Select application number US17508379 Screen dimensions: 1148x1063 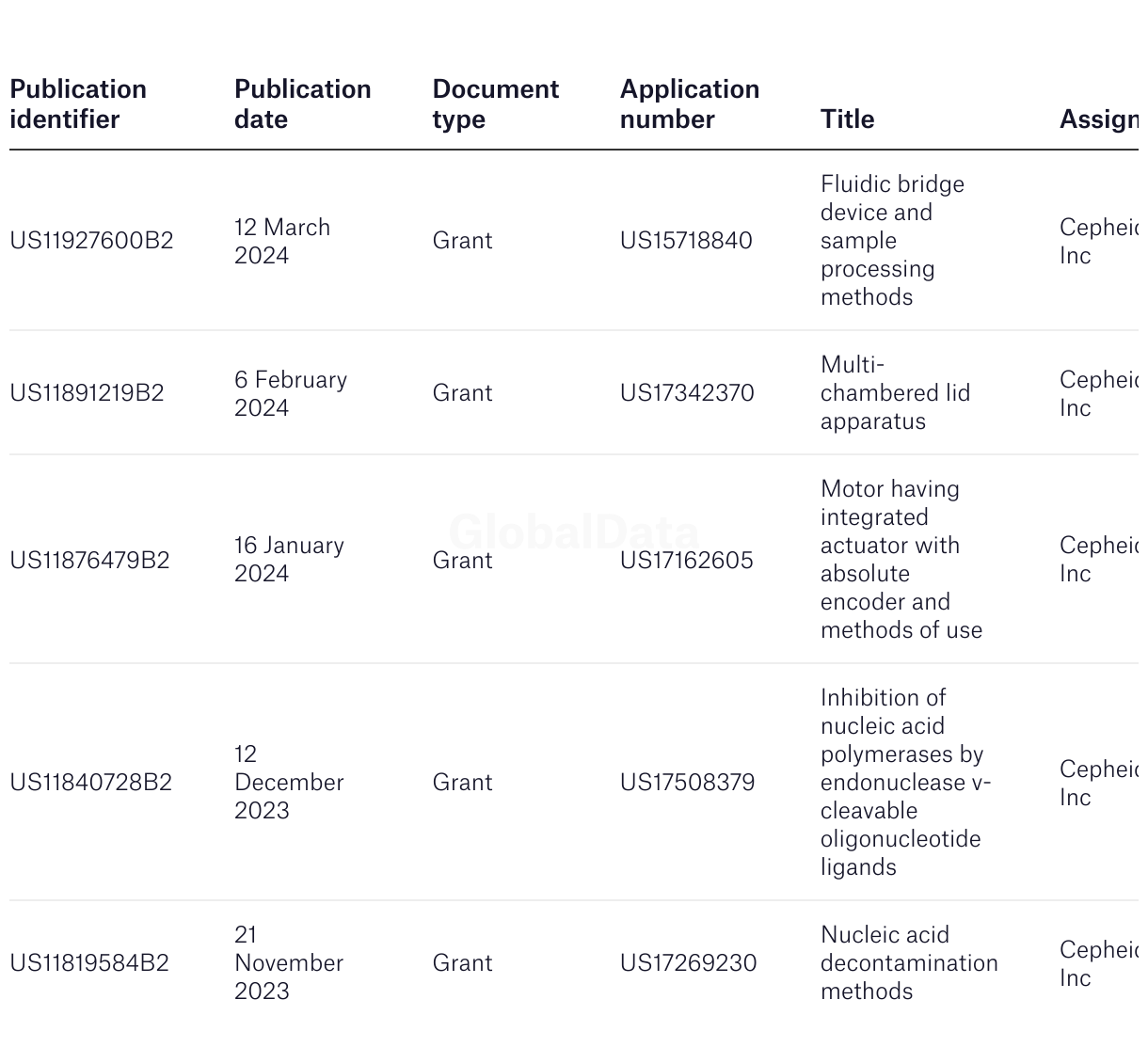tap(687, 783)
